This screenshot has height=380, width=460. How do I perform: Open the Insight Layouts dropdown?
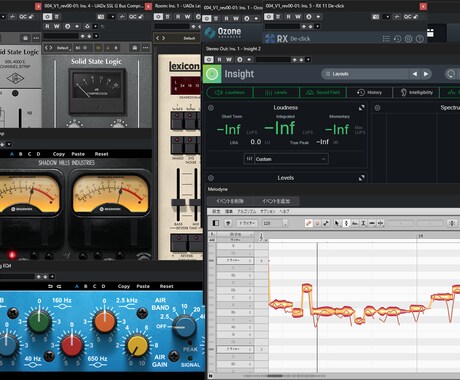(x=365, y=74)
